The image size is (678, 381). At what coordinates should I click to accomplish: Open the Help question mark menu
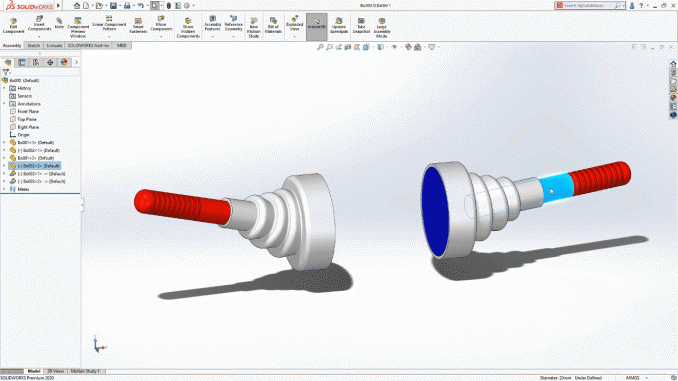(x=641, y=6)
